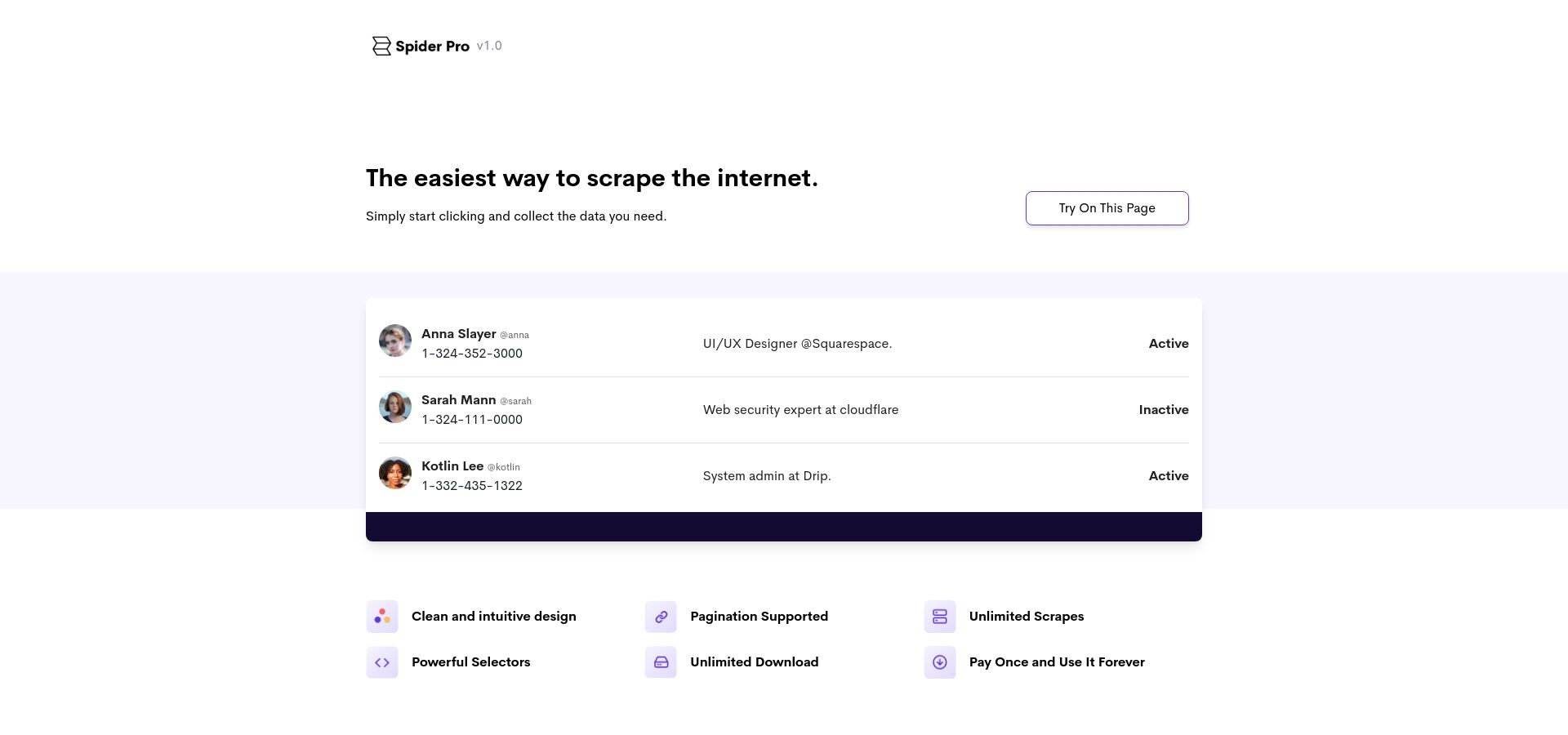
Task: Click the name Anna Slayer
Action: [x=458, y=334]
